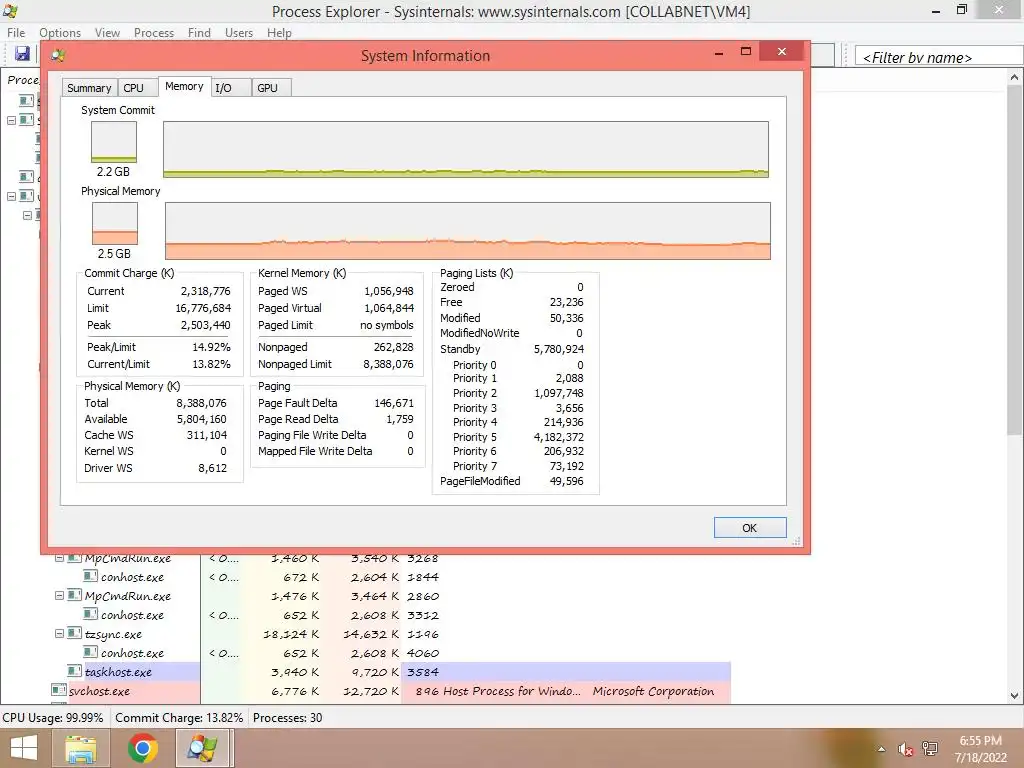Click icon of conhost.exe with PID 3312

(x=90, y=615)
